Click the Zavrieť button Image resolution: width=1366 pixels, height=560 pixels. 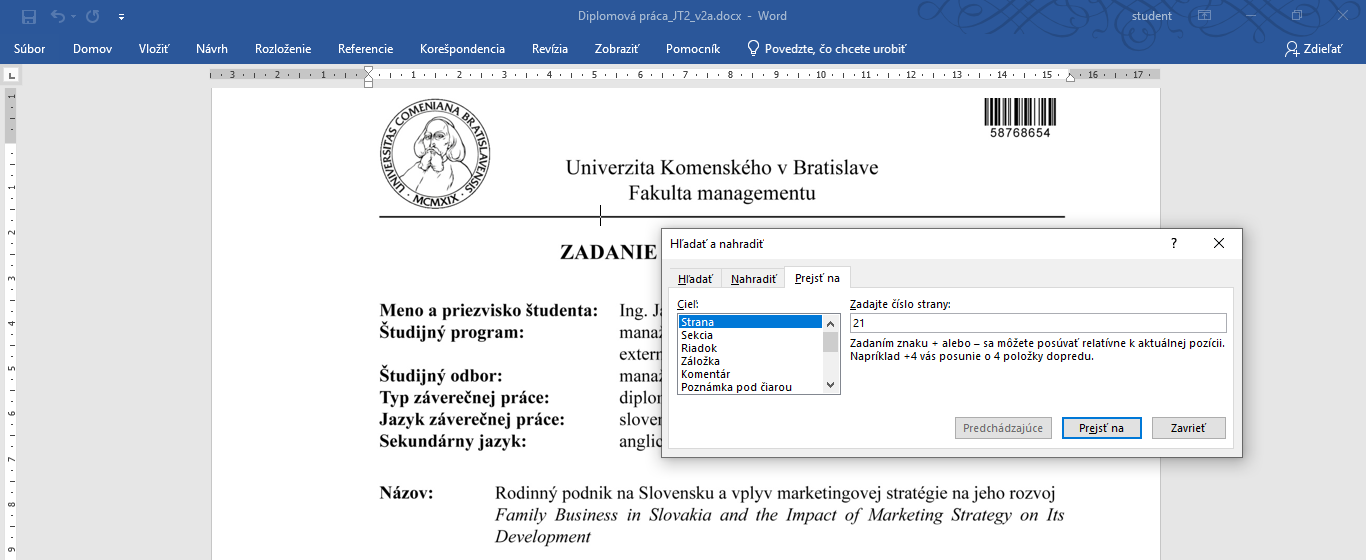tap(1188, 428)
